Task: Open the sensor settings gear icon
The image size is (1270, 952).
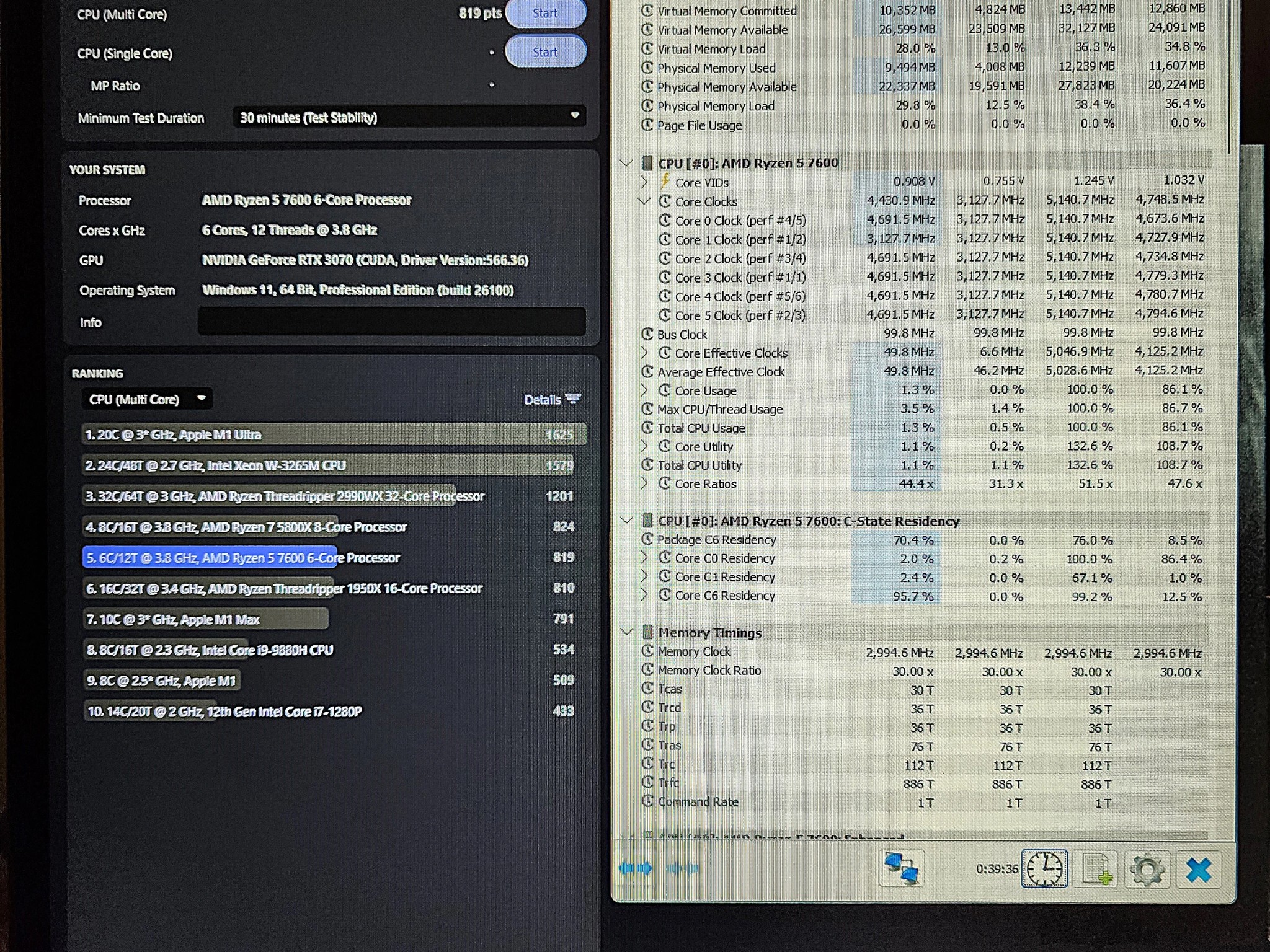Action: [1147, 870]
